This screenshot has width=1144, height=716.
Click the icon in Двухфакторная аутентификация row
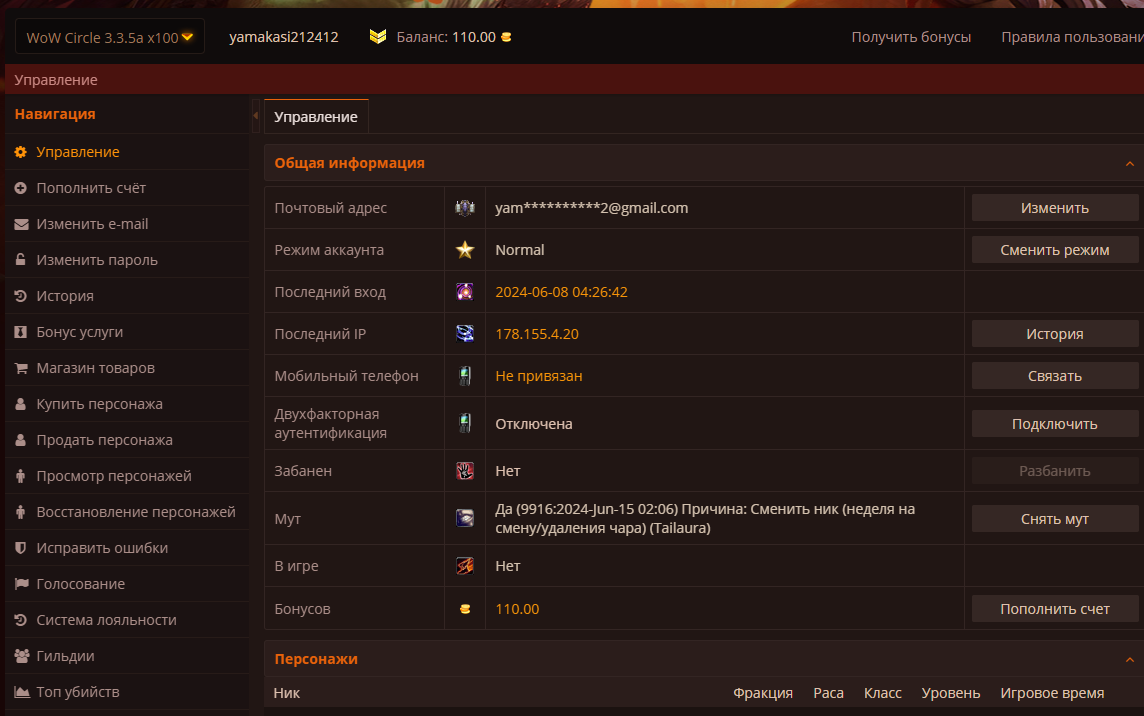click(465, 423)
